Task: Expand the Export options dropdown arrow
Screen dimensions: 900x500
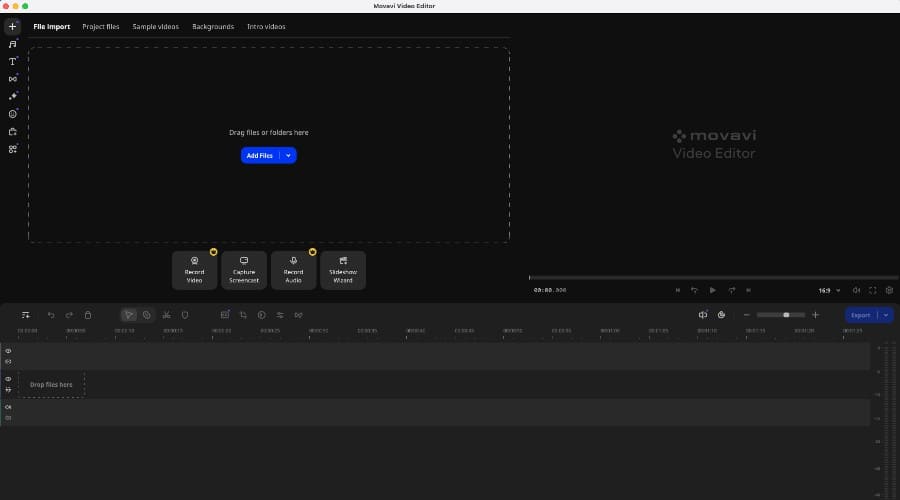Action: coord(885,315)
